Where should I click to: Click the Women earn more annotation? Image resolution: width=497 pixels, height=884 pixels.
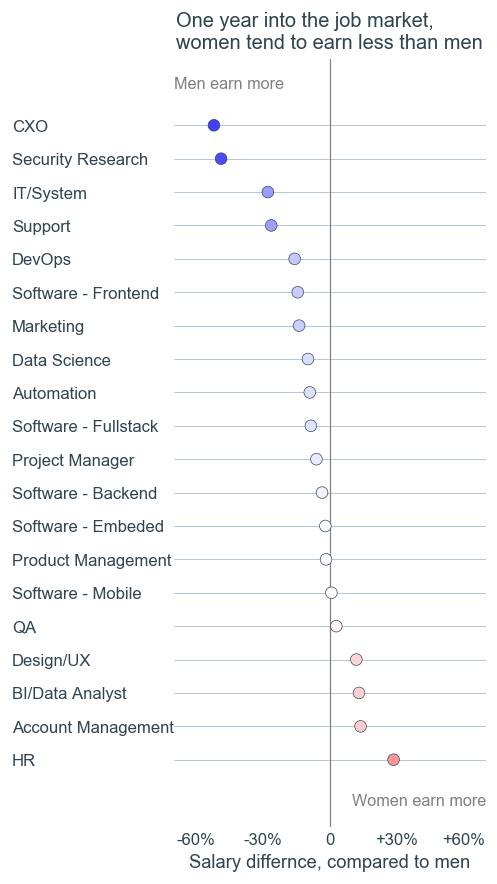(419, 801)
